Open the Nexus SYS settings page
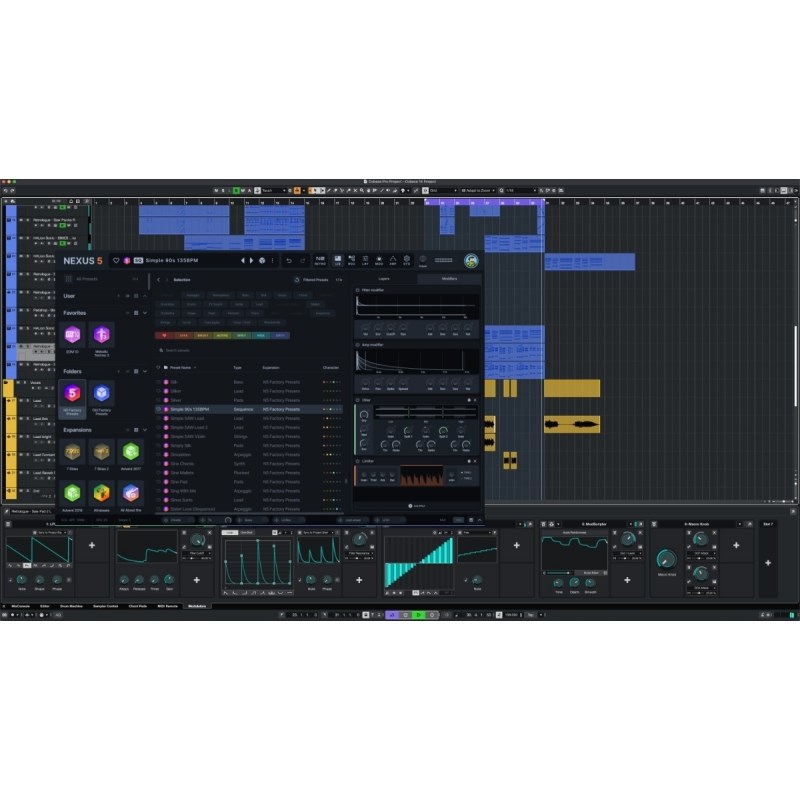This screenshot has width=800, height=800. (406, 259)
